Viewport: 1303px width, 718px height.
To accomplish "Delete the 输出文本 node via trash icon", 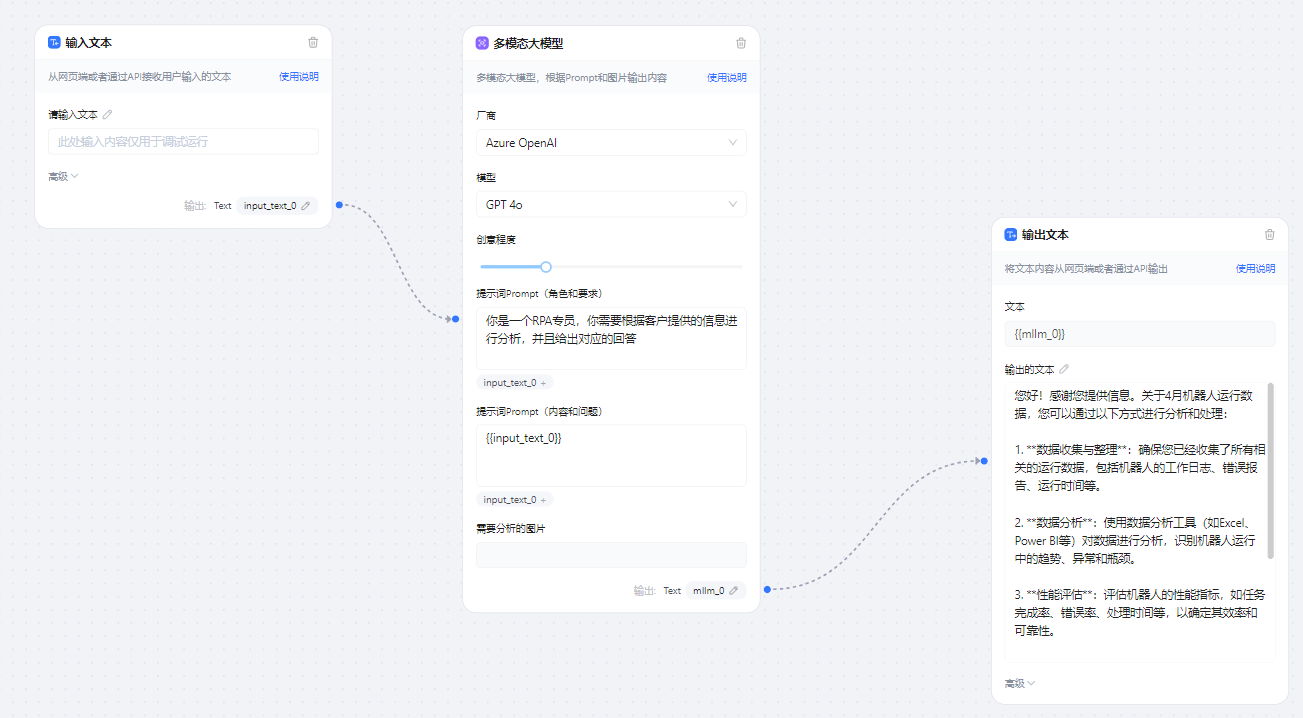I will point(1270,235).
